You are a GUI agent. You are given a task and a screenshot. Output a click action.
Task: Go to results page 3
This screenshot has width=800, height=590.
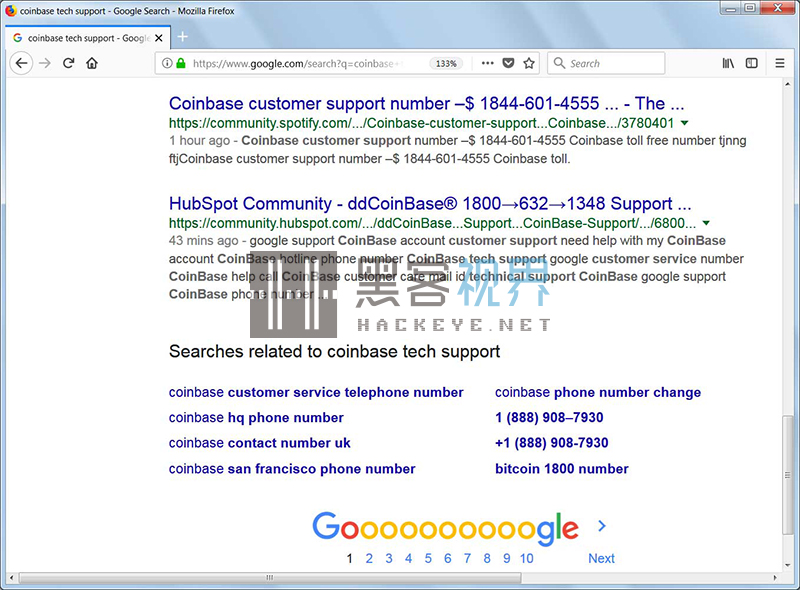pos(389,558)
